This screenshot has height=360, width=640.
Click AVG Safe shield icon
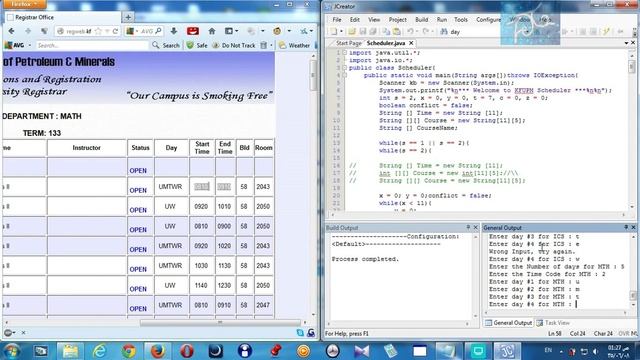tap(190, 45)
